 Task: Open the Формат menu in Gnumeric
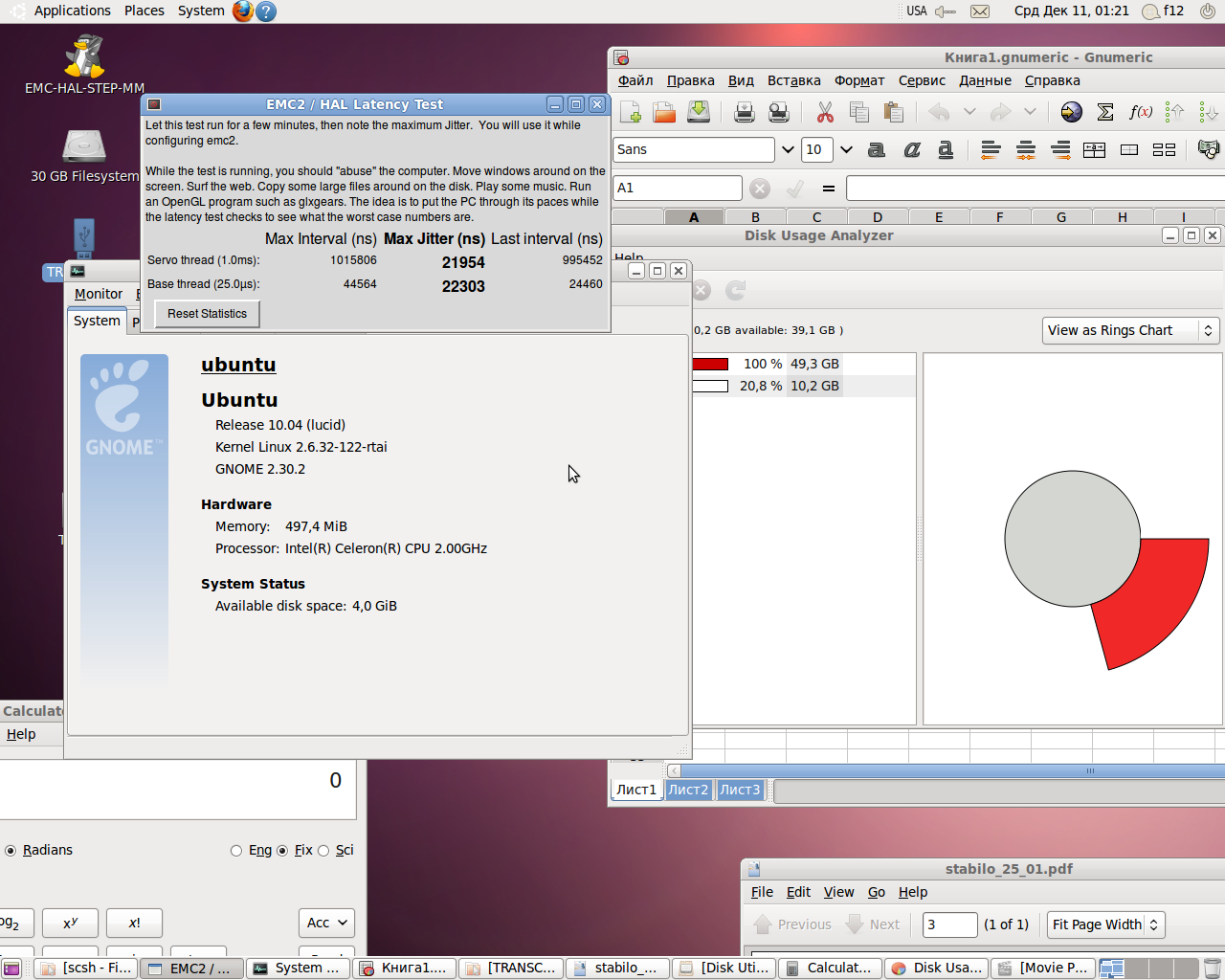coord(859,80)
